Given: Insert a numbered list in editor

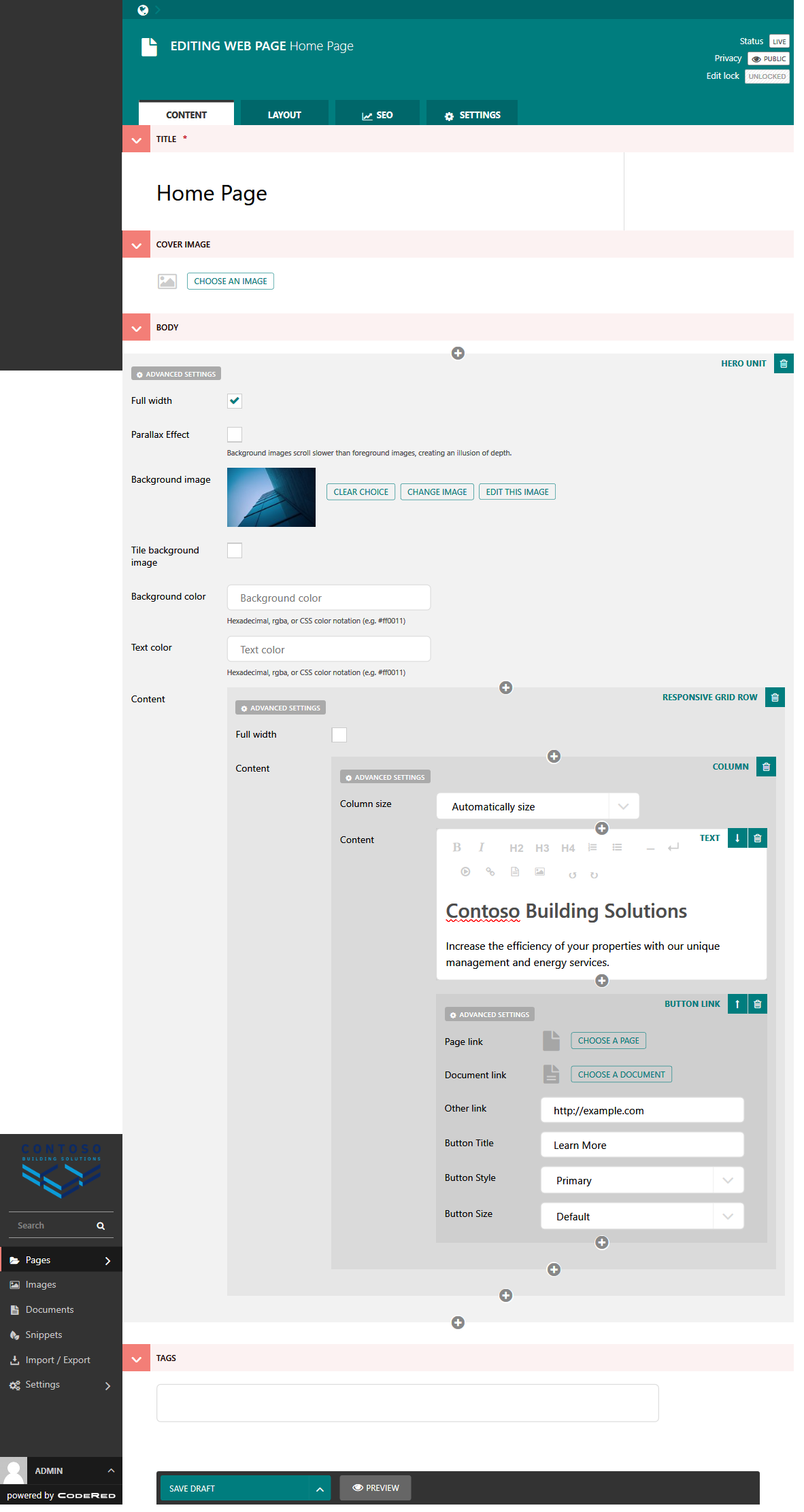Looking at the screenshot, I should point(592,847).
